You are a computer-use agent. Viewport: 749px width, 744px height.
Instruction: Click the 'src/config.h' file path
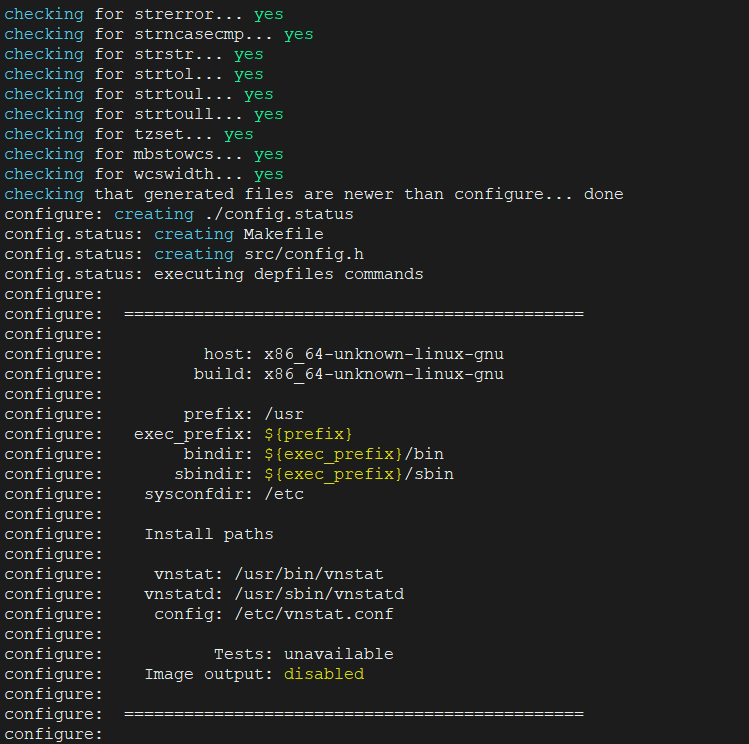304,254
